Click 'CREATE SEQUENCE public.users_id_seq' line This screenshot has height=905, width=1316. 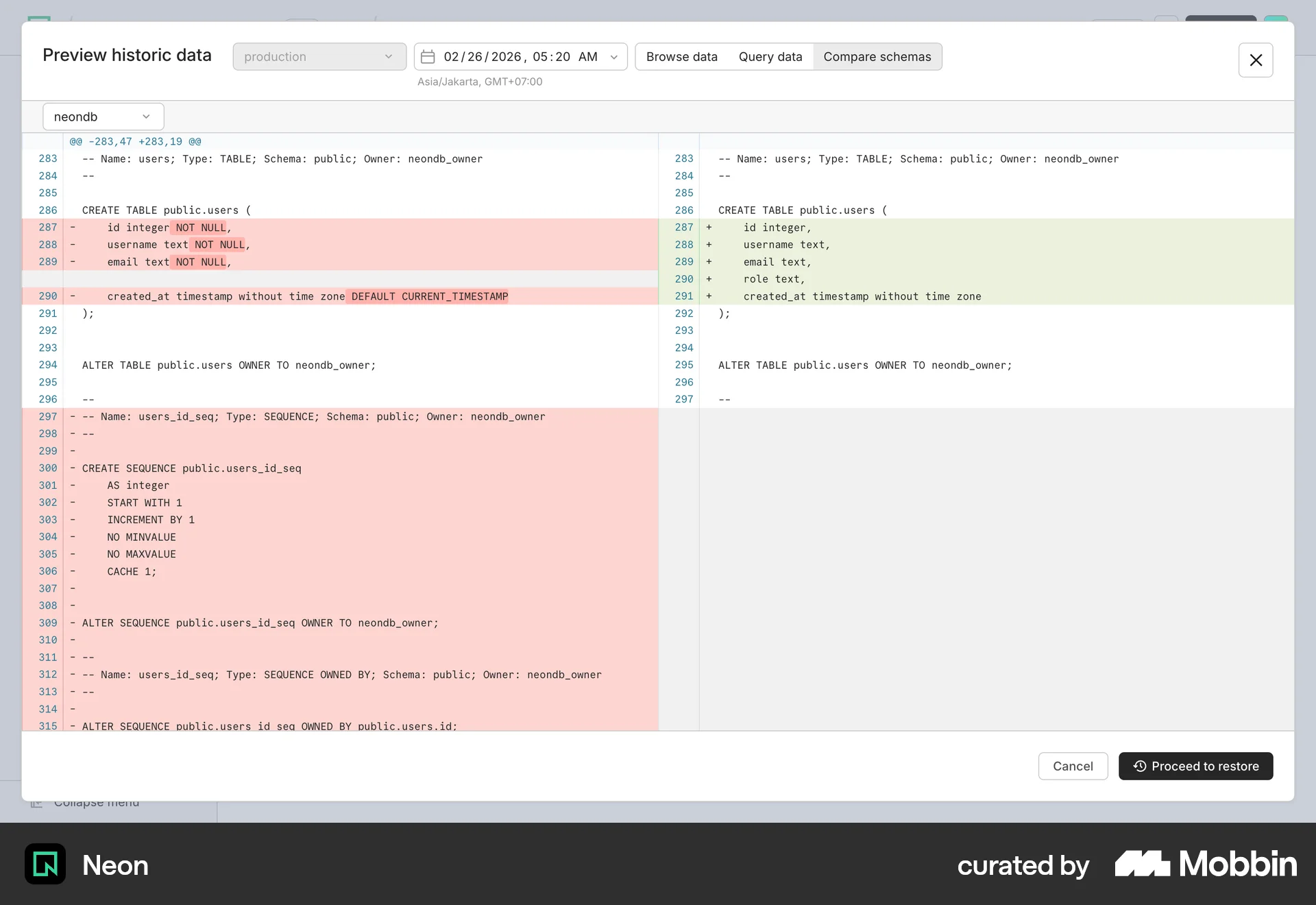340,468
